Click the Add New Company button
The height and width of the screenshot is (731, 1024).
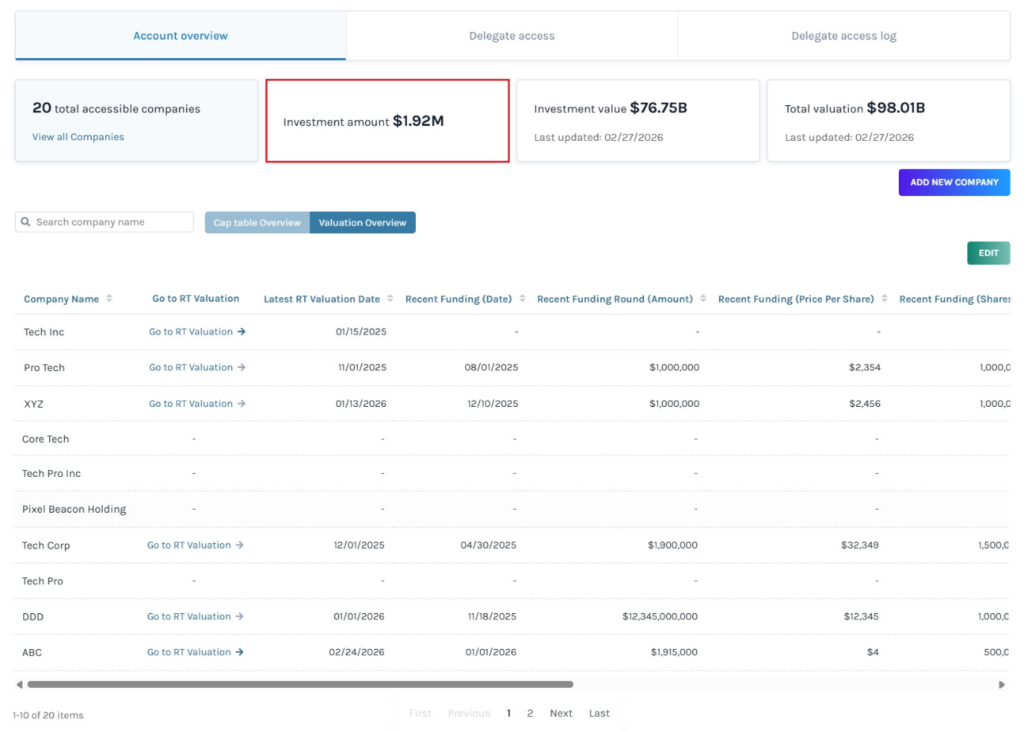pos(953,182)
